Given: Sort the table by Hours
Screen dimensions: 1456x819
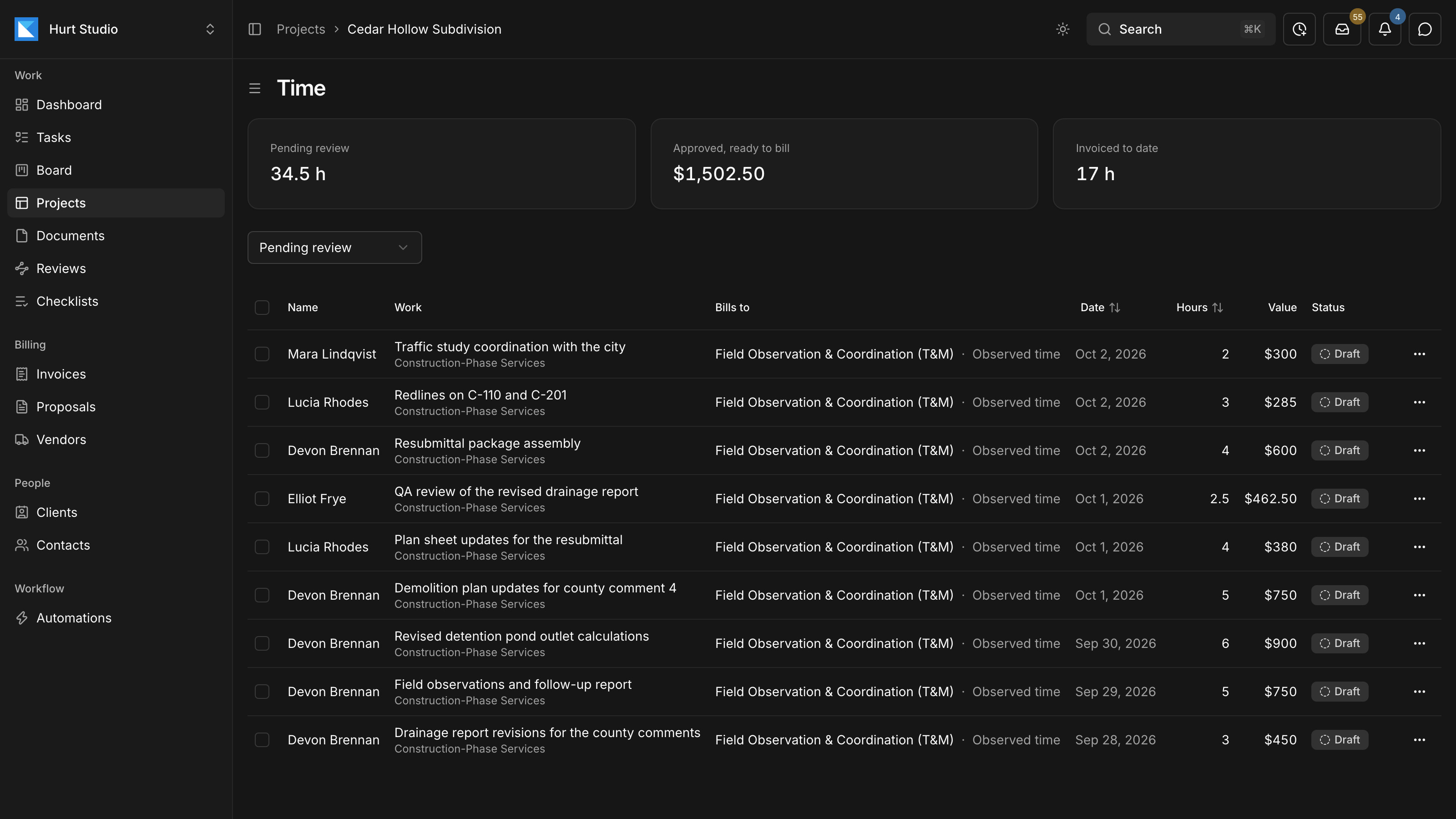Looking at the screenshot, I should pos(1199,308).
